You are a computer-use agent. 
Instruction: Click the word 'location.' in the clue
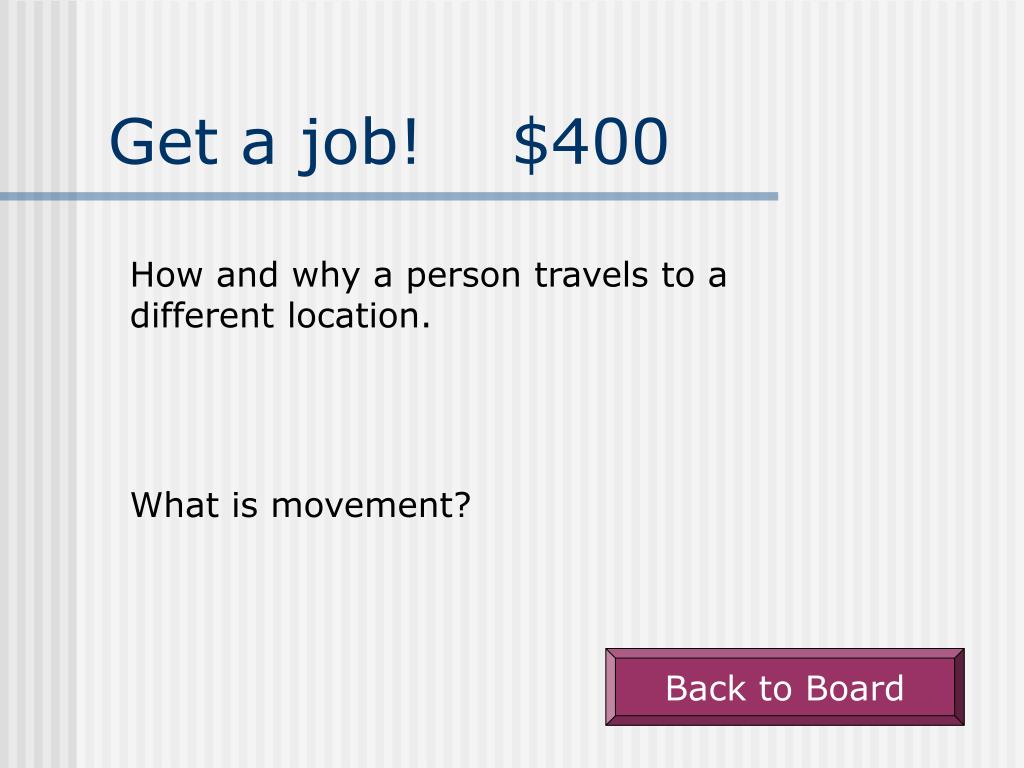359,315
